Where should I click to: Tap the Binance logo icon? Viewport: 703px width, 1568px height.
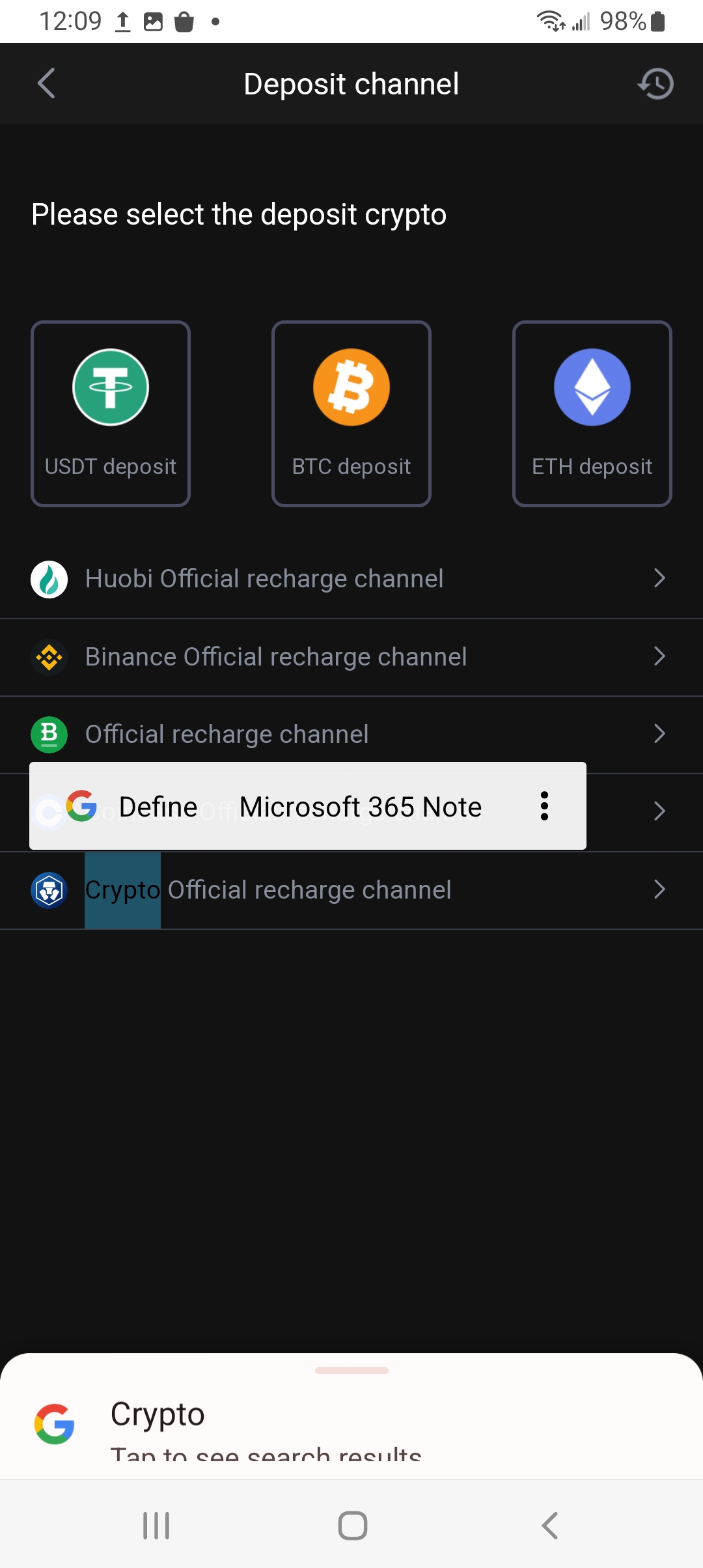(49, 657)
